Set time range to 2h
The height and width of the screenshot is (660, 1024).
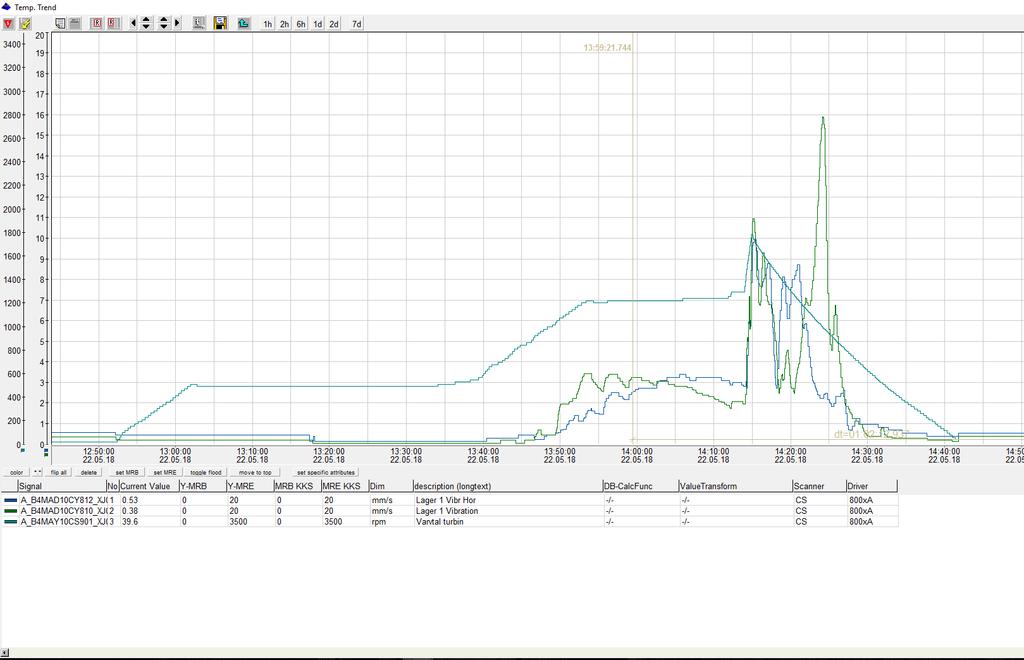(284, 24)
